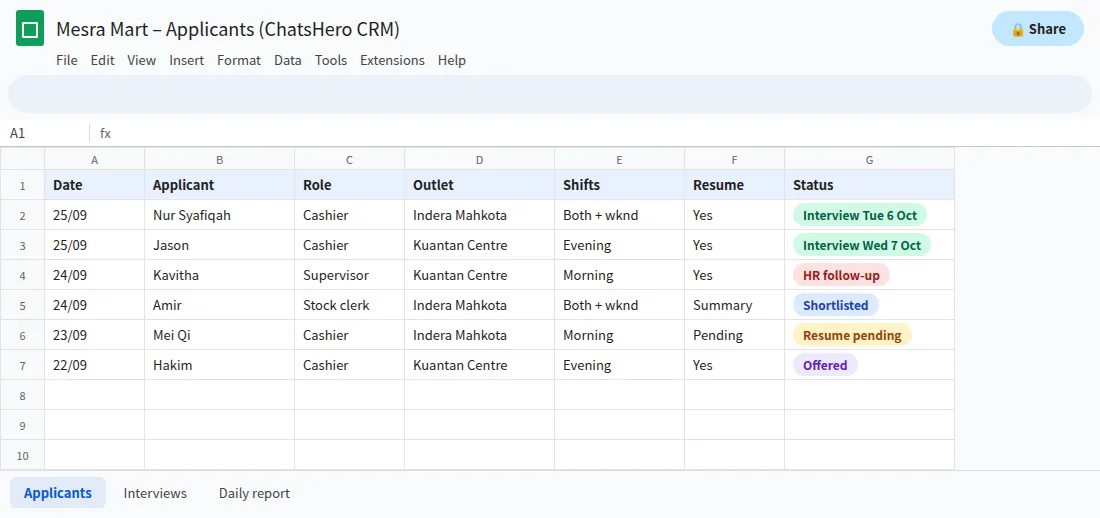Click the Share button
Screen dimensions: 1100x518
(x=1038, y=29)
